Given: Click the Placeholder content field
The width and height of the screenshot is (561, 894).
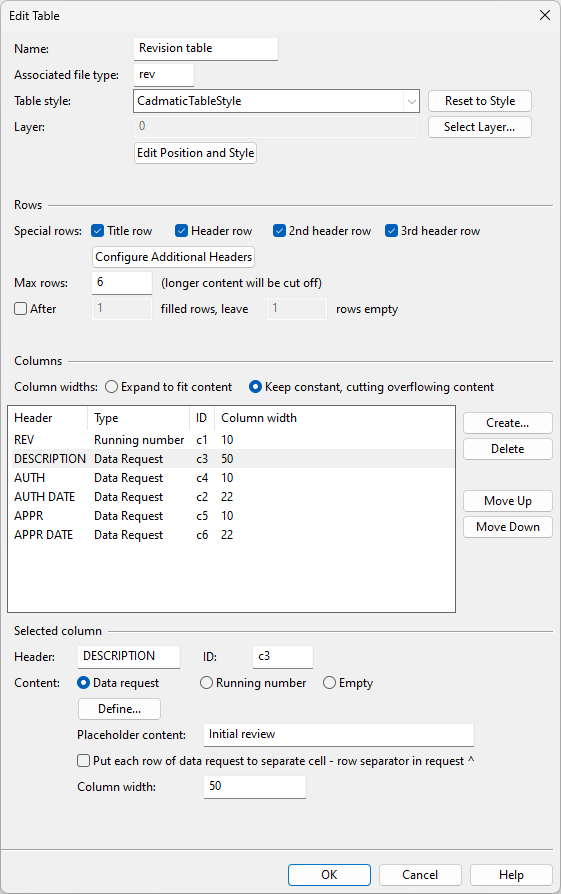Looking at the screenshot, I should 339,735.
